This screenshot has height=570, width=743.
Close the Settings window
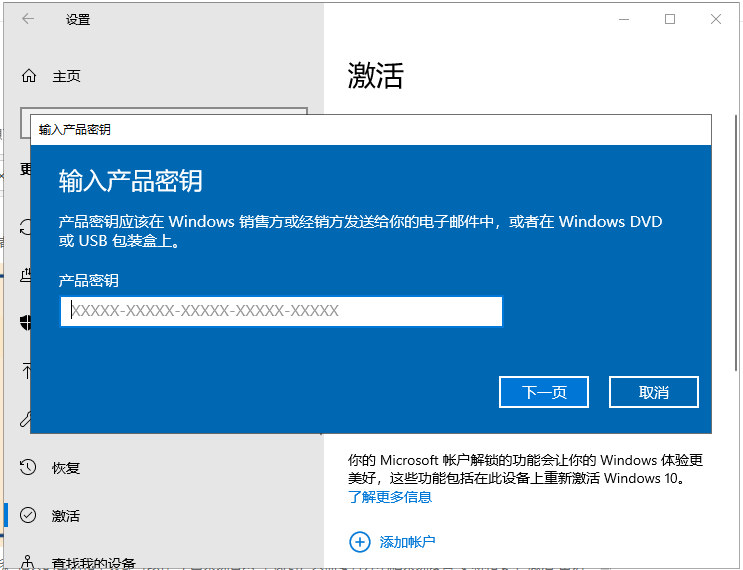[716, 19]
